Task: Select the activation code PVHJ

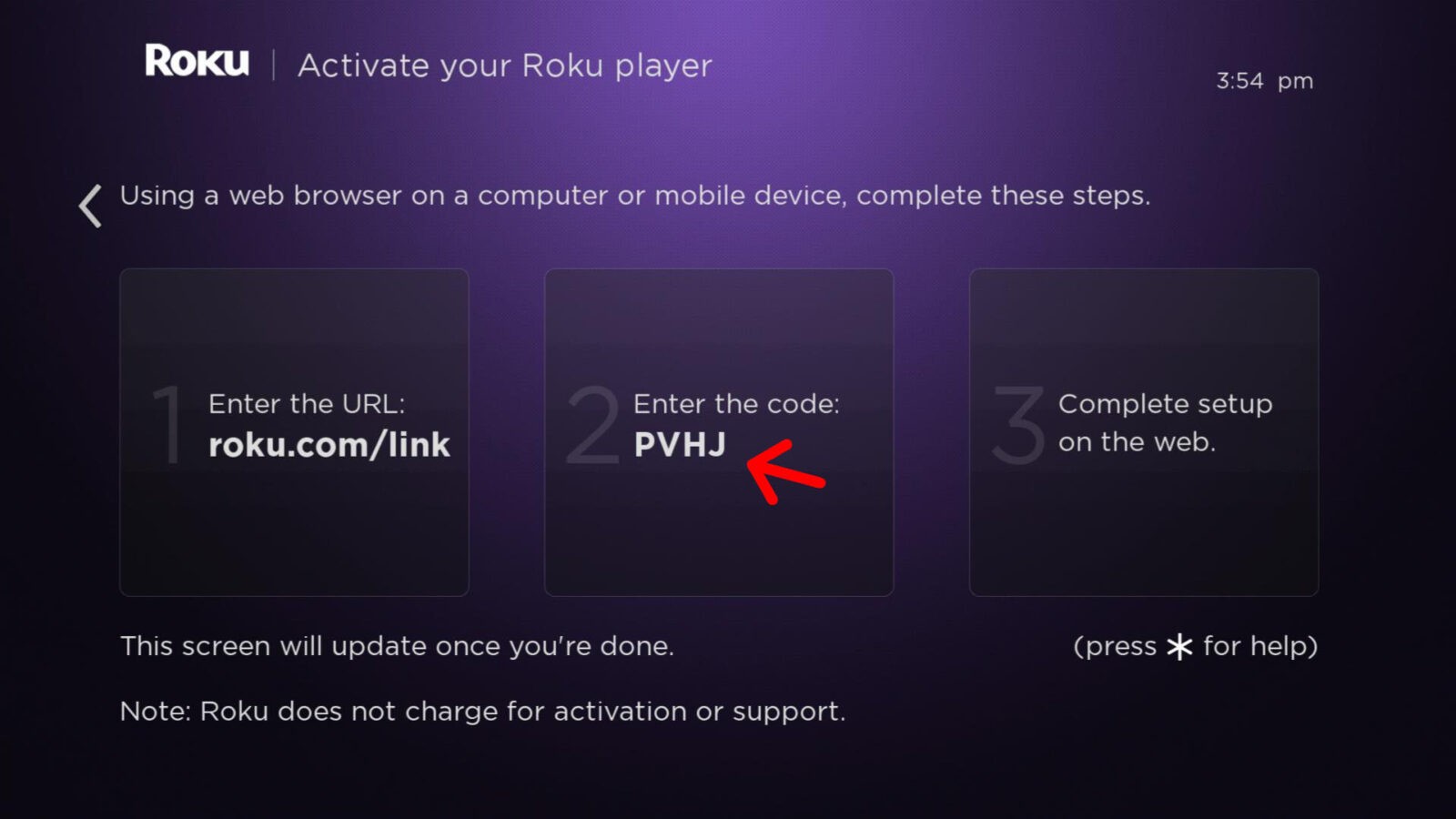Action: tap(680, 445)
